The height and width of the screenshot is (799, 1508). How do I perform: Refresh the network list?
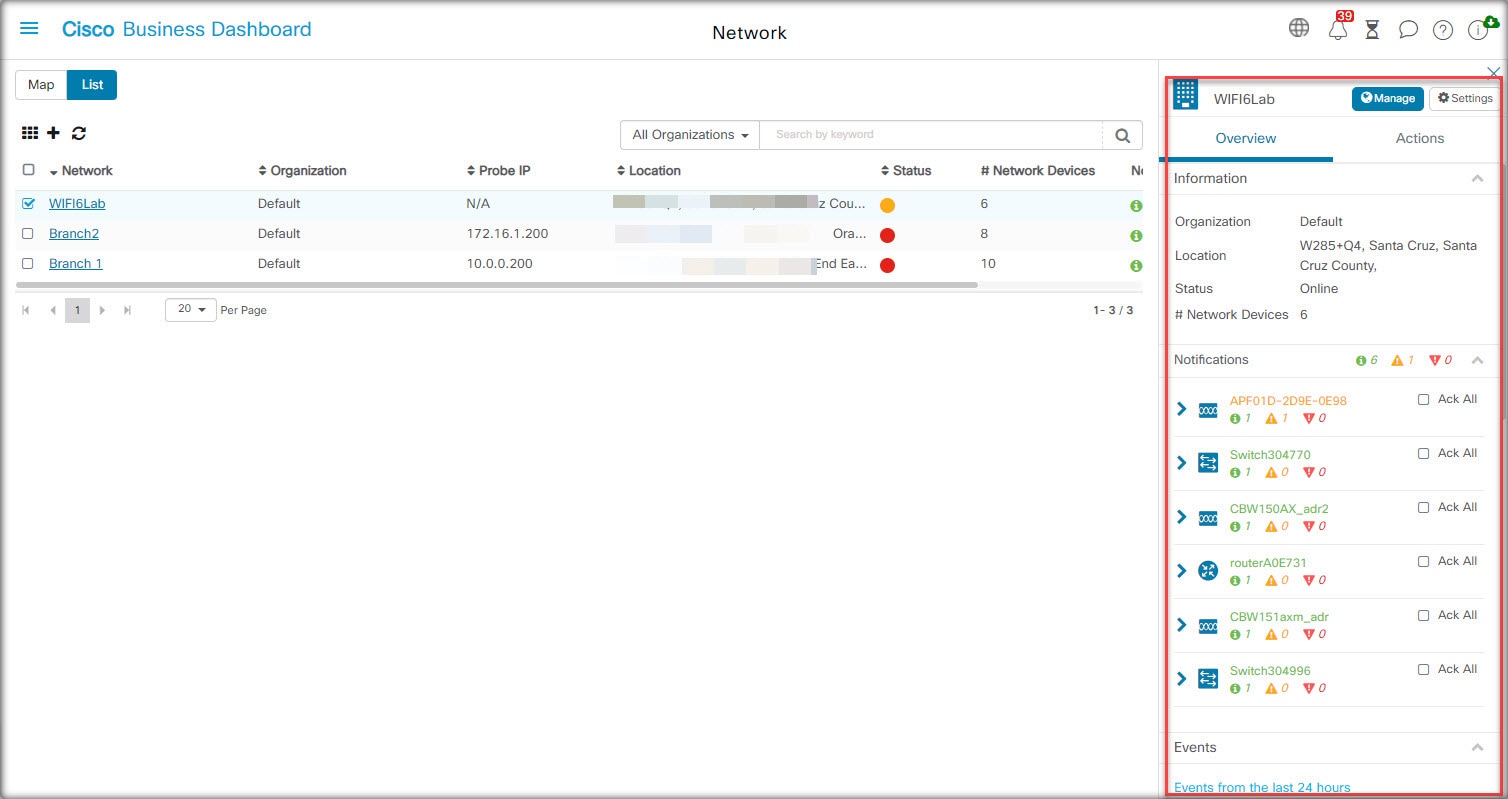tap(79, 133)
